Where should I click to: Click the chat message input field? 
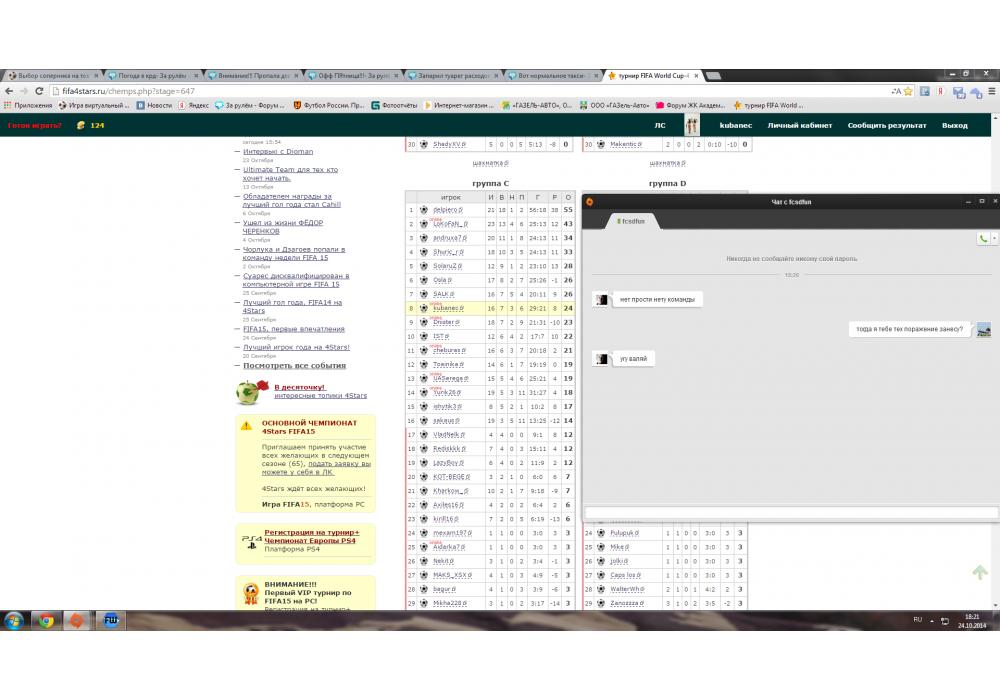click(x=790, y=513)
